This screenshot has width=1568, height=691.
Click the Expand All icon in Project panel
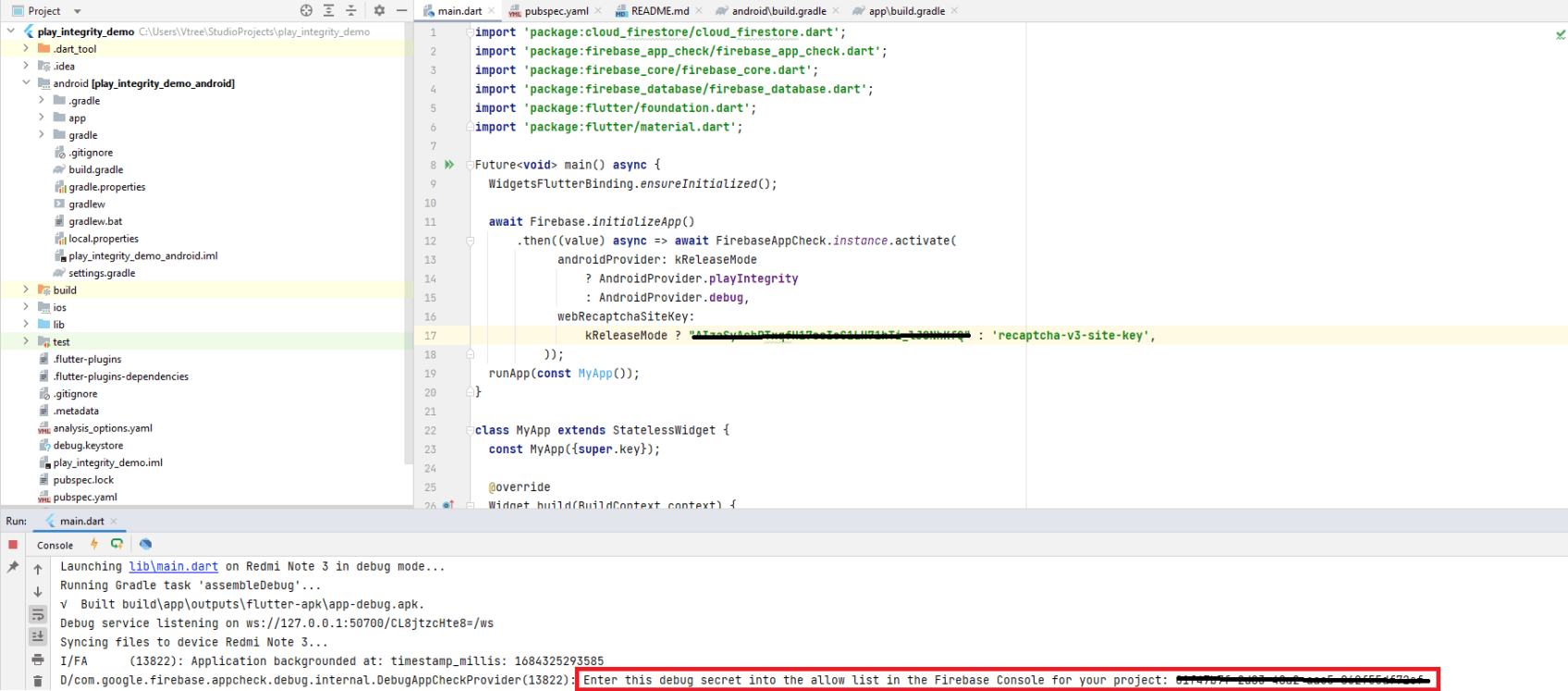click(329, 10)
